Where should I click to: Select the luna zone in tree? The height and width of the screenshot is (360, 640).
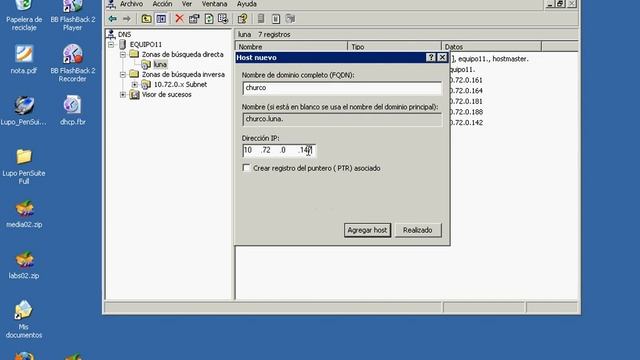click(x=160, y=64)
